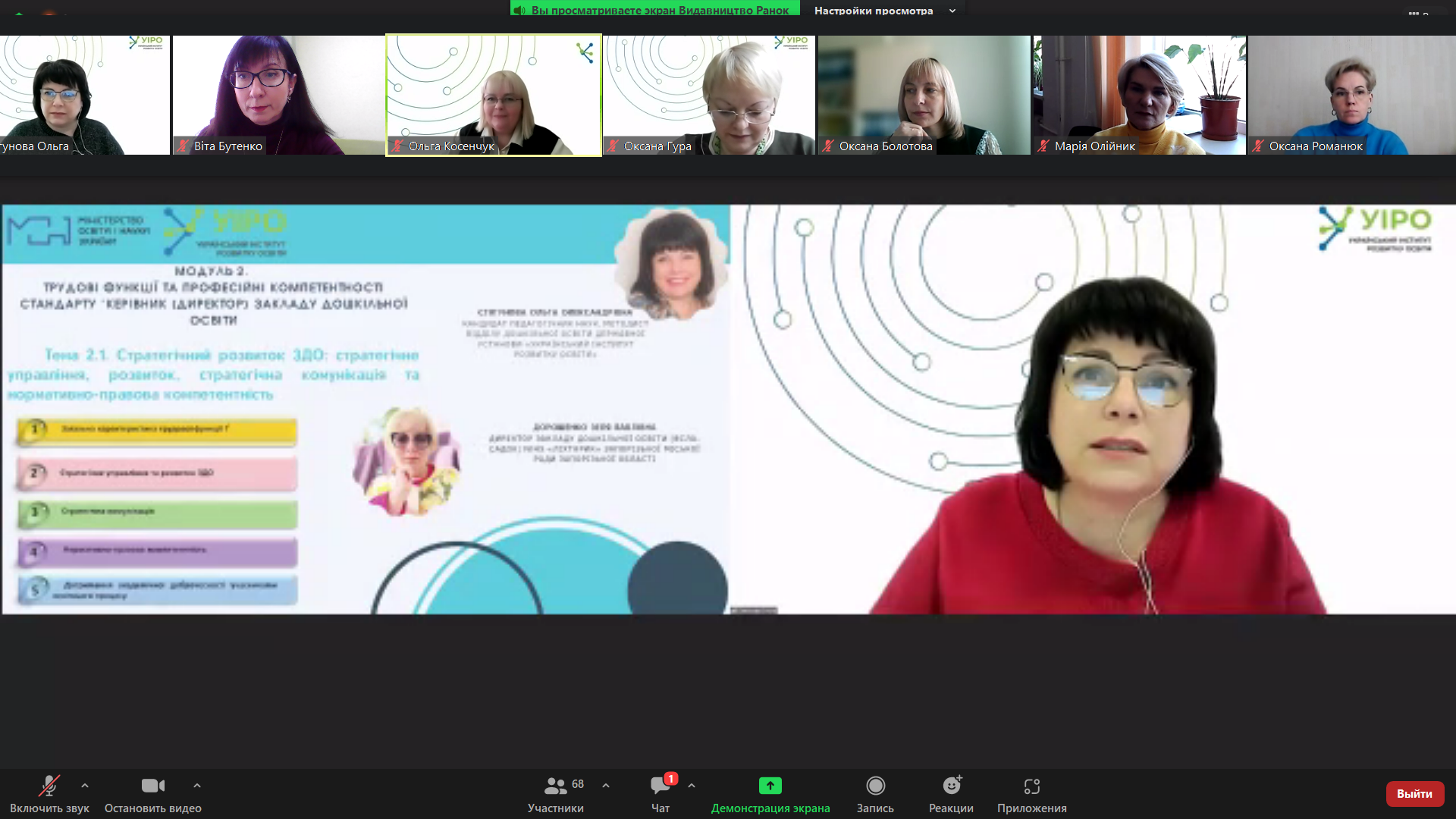Select Оксана Болотова video thumbnail
Viewport: 1456px width, 819px height.
924,95
